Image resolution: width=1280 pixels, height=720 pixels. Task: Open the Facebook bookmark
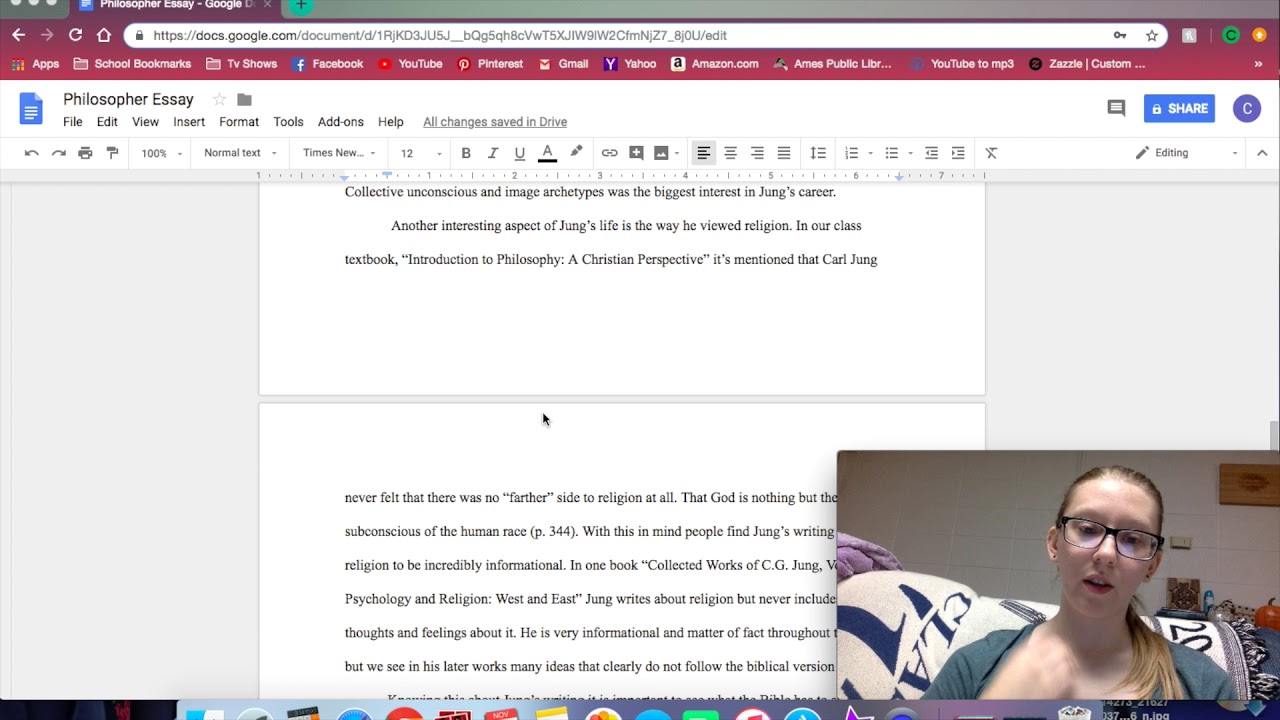(328, 64)
